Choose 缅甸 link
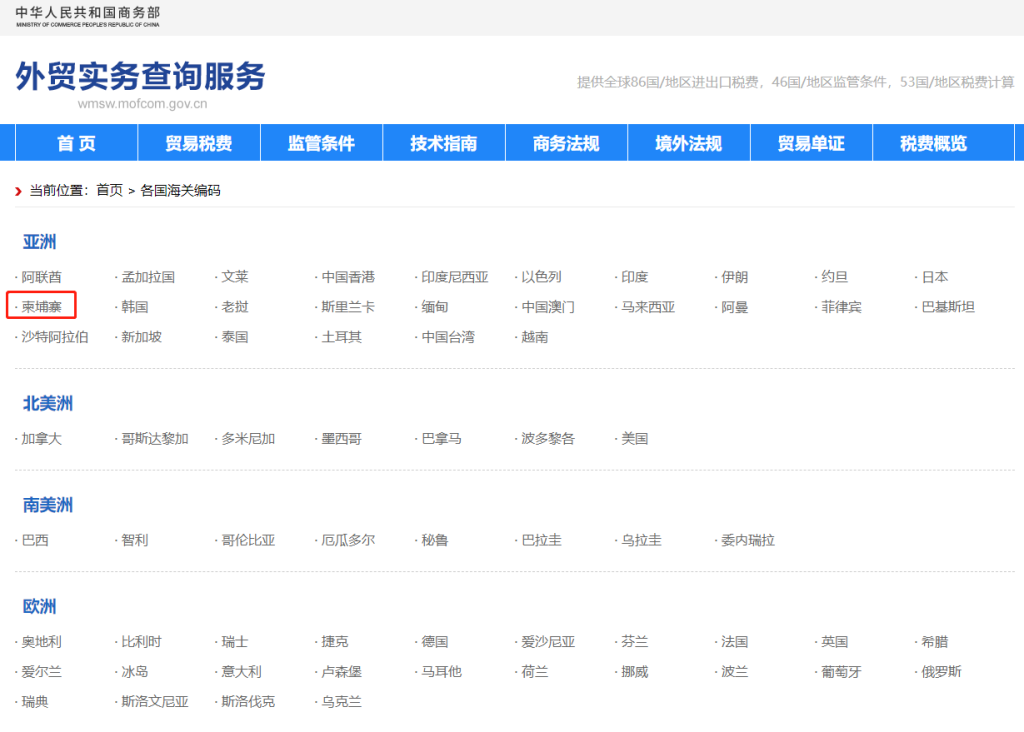The image size is (1024, 732). point(434,307)
